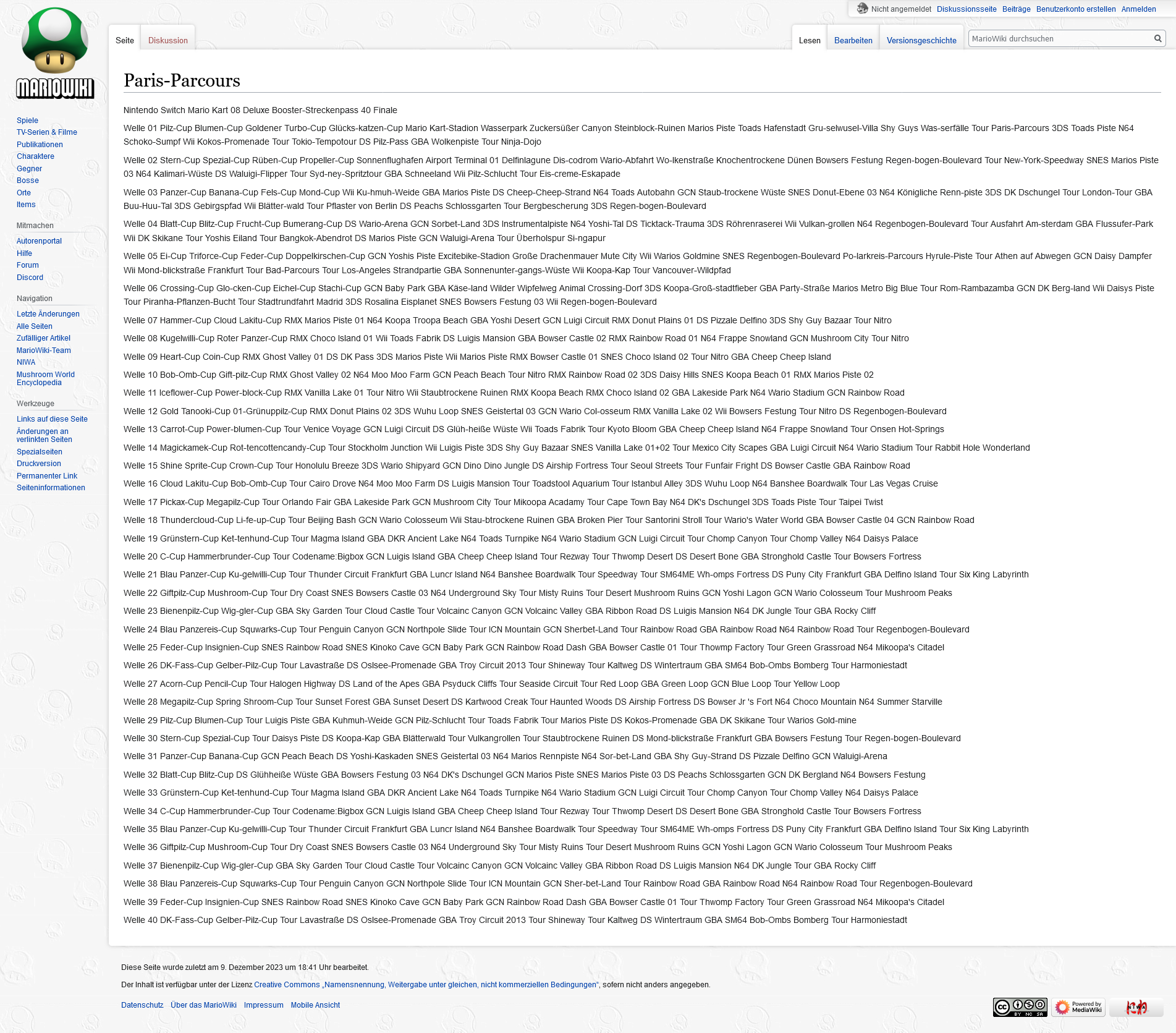Click the 'Nintendo Switch Mario Kart 08 Deluxe' line
The height and width of the screenshot is (1033, 1176).
click(x=260, y=110)
